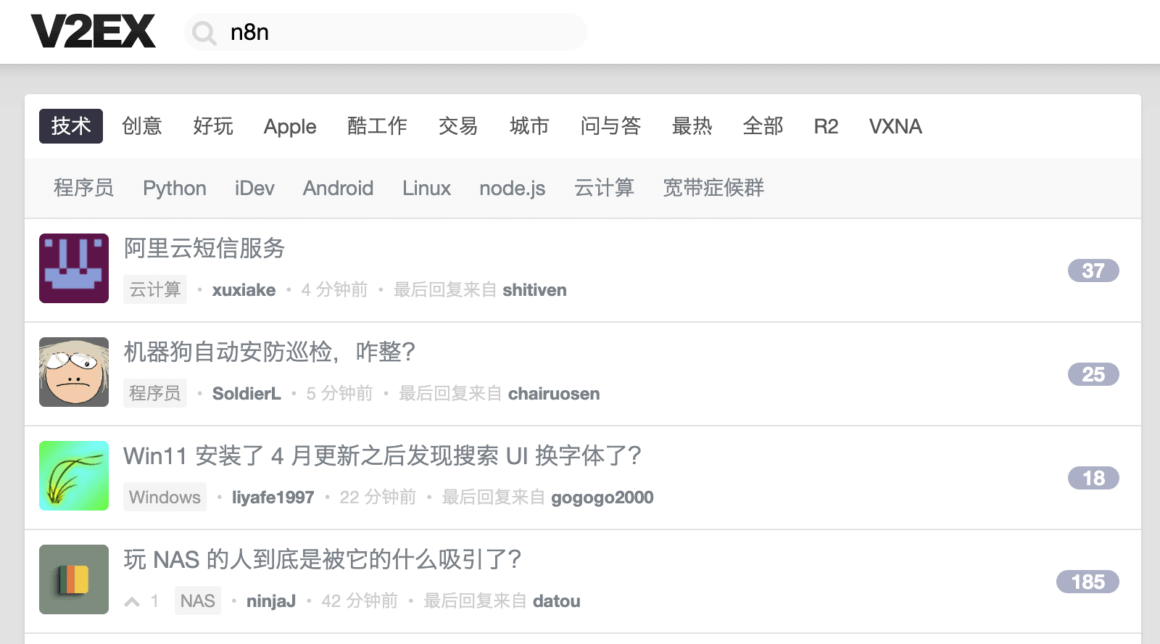Open the topic 玩 NAS 的人到底是被它的什么吸引了？
Screen dimensions: 1160x644
pos(323,559)
